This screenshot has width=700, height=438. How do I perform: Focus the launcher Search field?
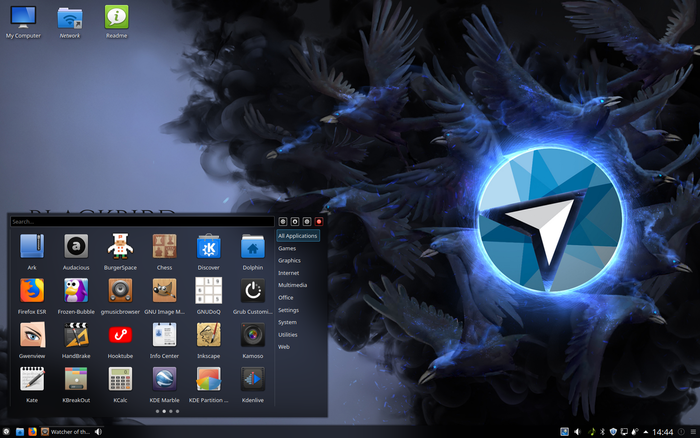click(142, 221)
